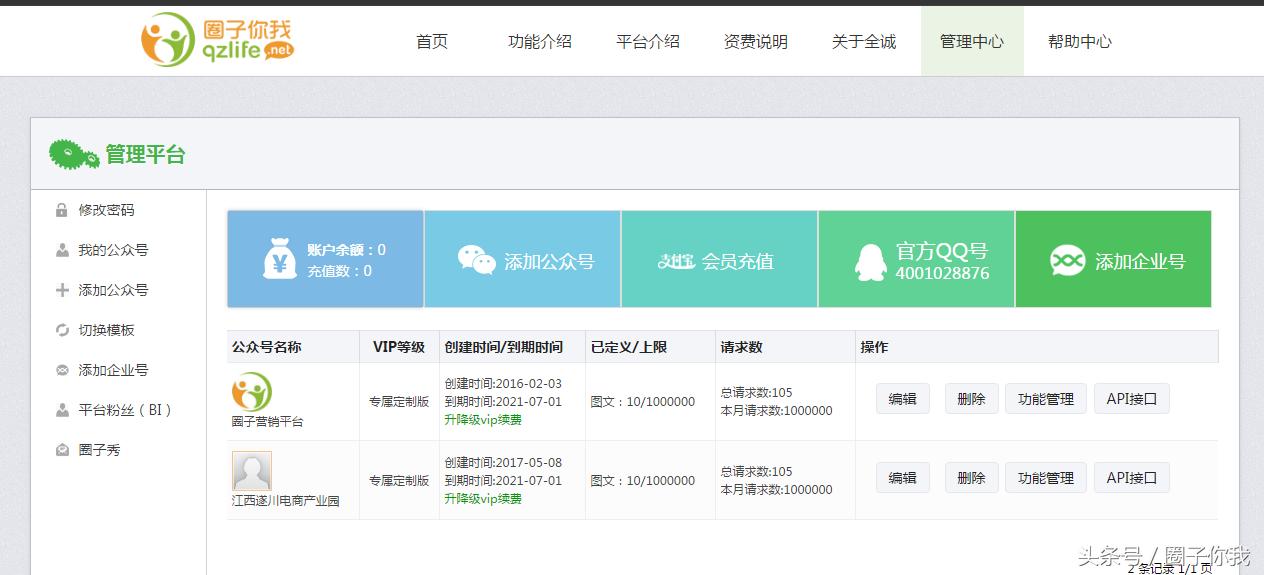Click 删除 for 圈子营销平台

[972, 399]
